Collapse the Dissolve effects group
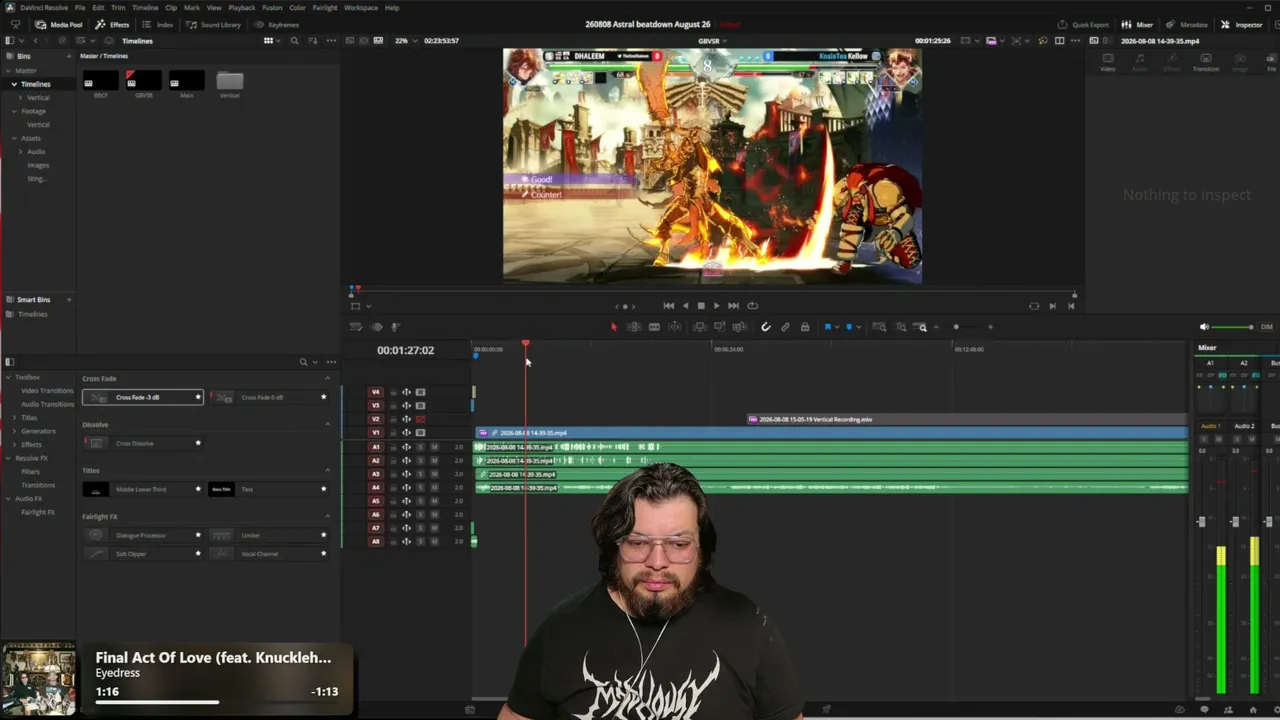Viewport: 1280px width, 720px height. [327, 425]
